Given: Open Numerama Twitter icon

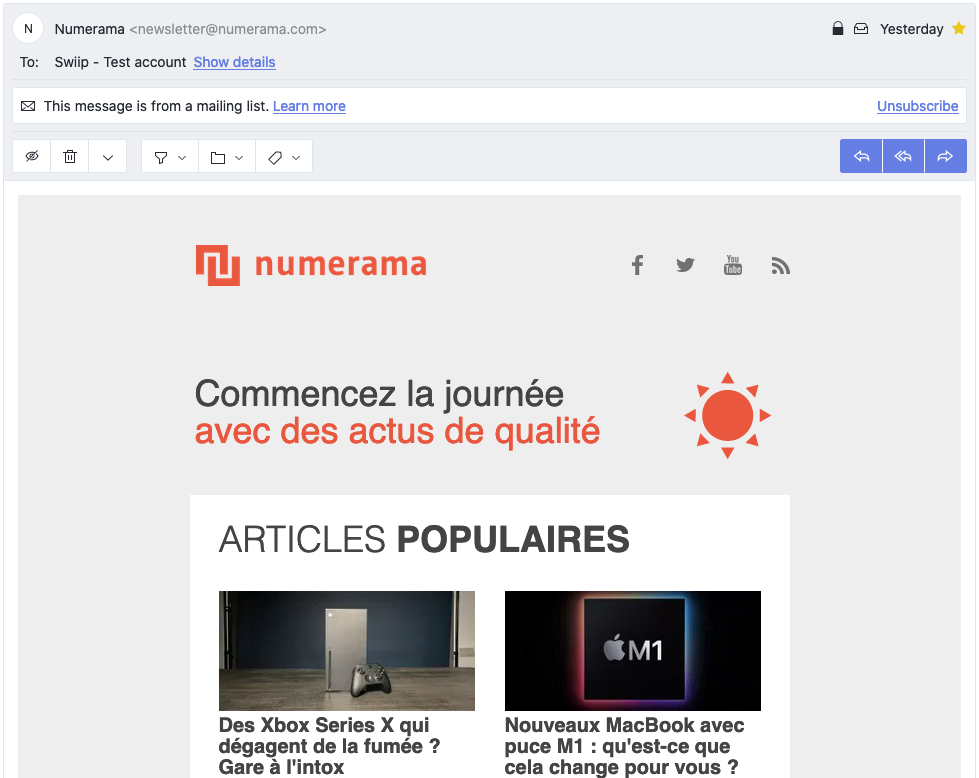Looking at the screenshot, I should click(685, 265).
